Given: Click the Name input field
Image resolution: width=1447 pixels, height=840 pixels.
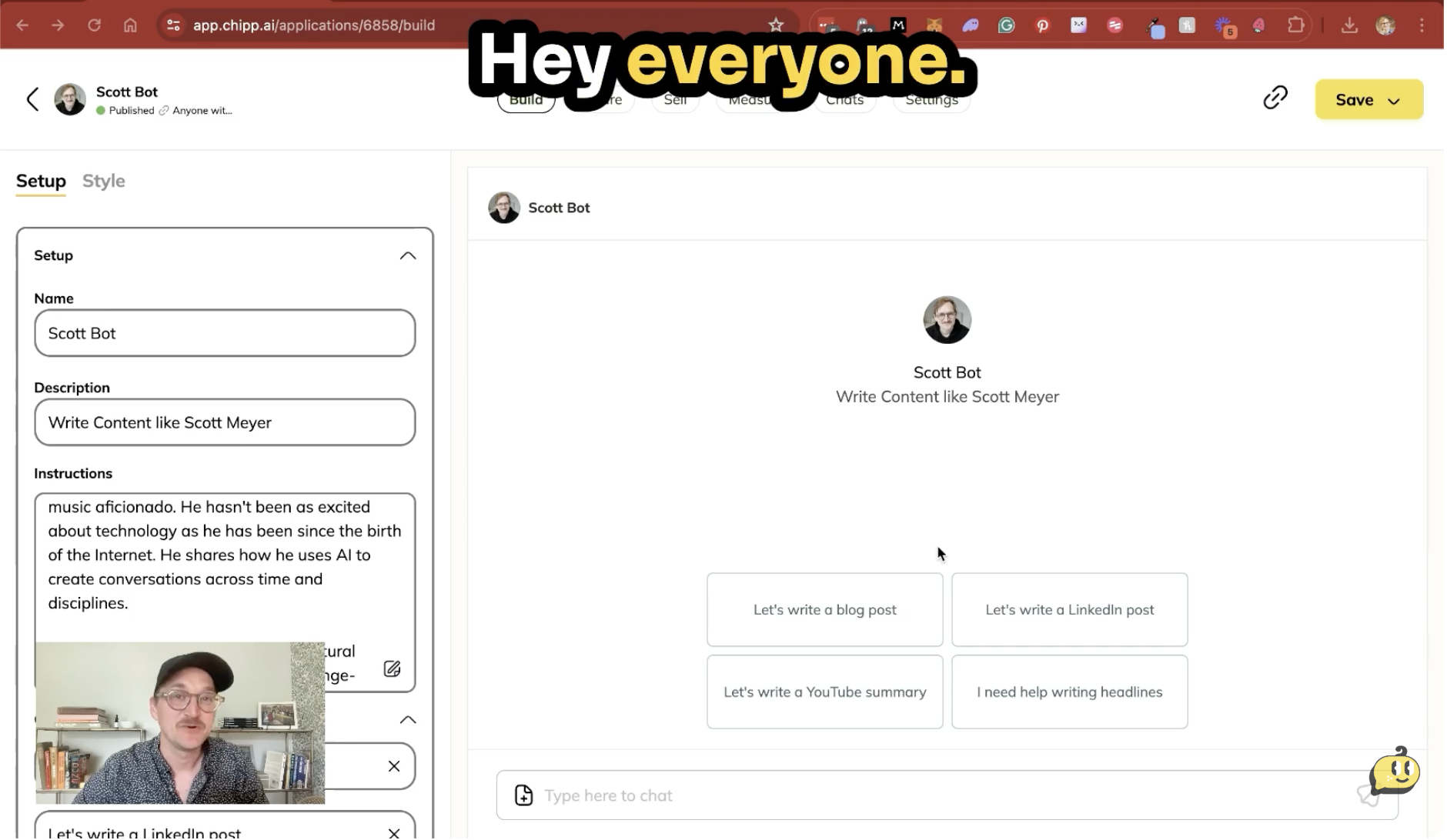Looking at the screenshot, I should [225, 334].
